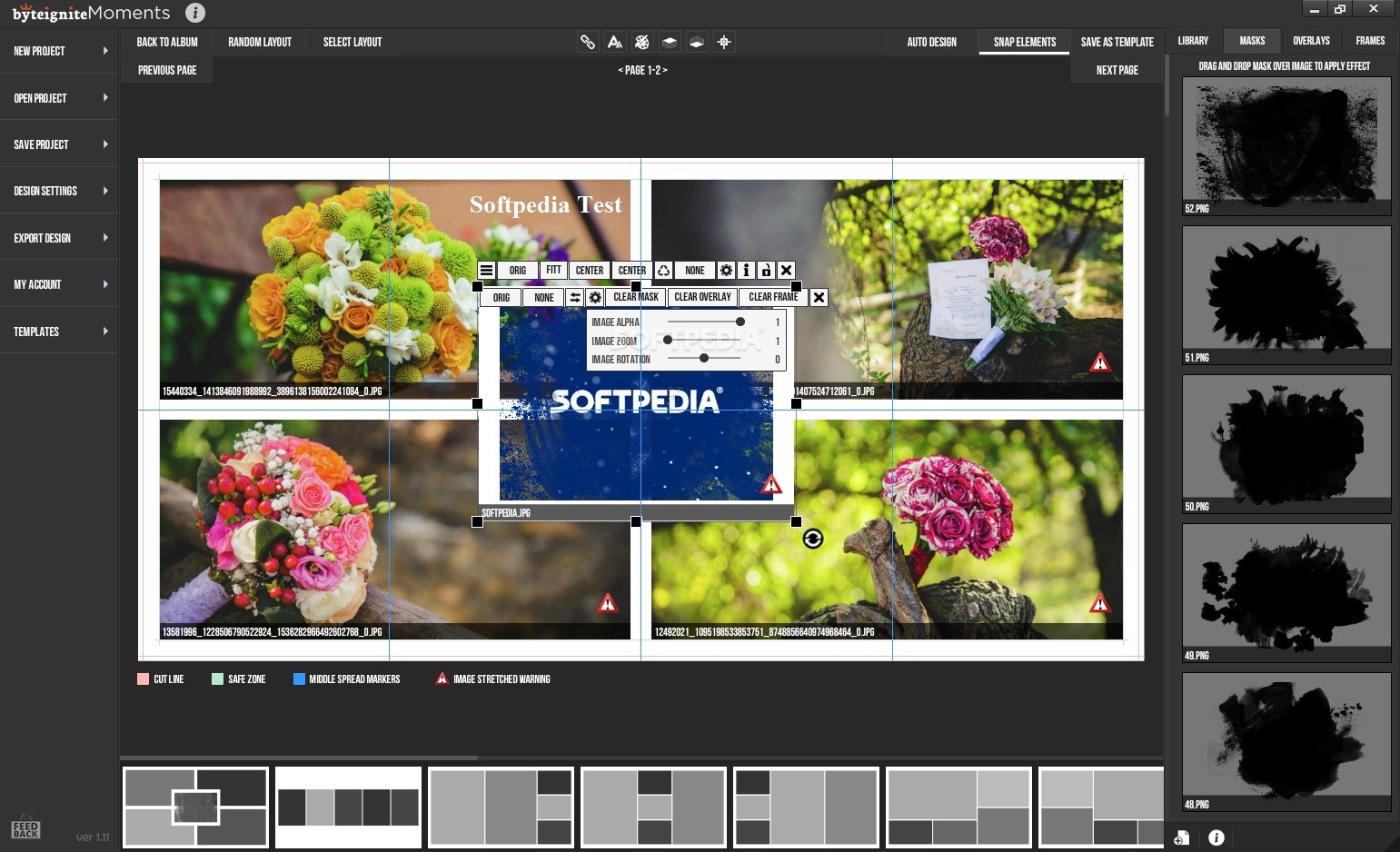
Task: Click the crosshair alignment icon in toolbar
Action: click(x=724, y=42)
